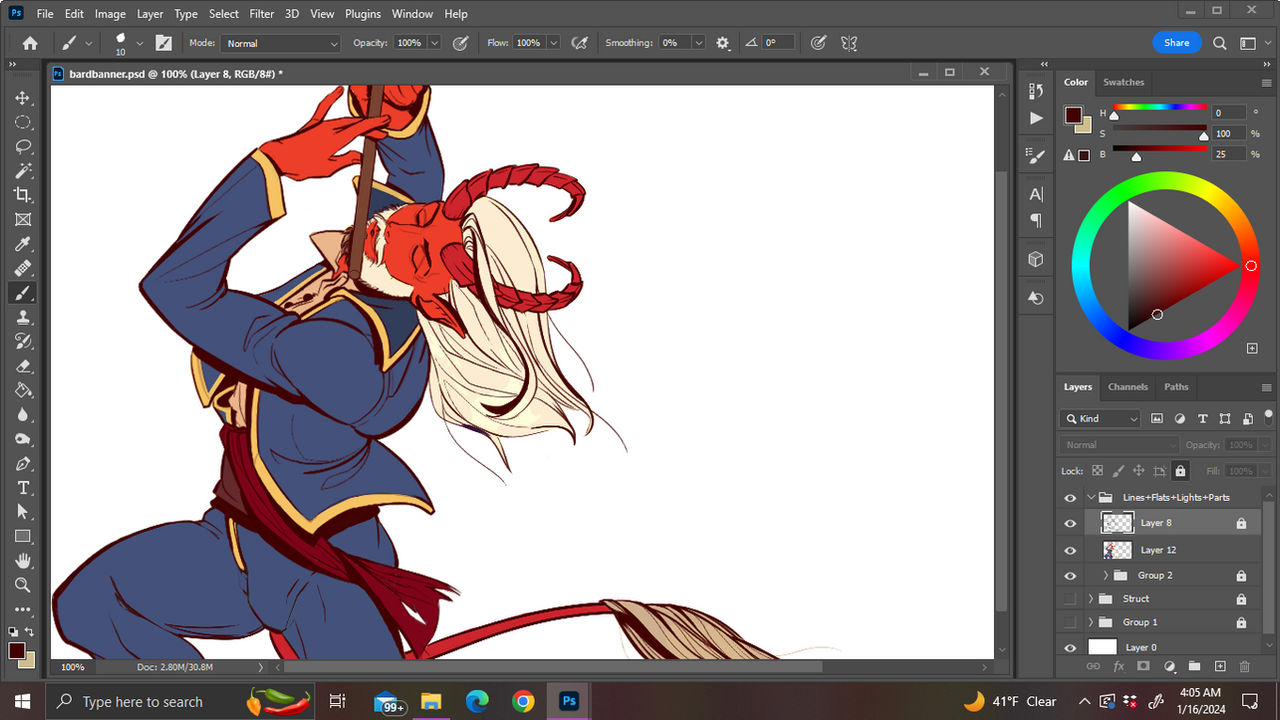The width and height of the screenshot is (1280, 720).
Task: Click the Share button
Action: 1176,42
